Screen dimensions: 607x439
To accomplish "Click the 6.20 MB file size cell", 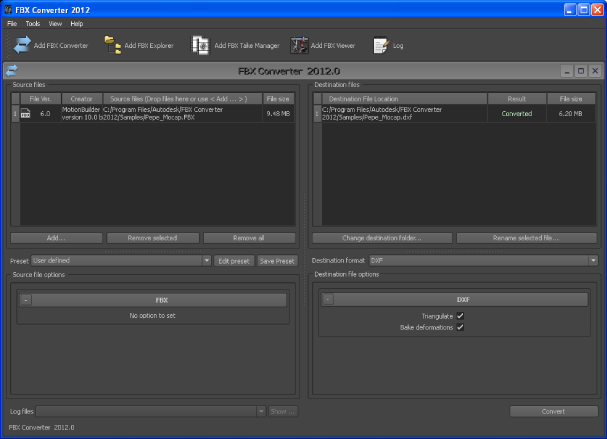I will [571, 113].
